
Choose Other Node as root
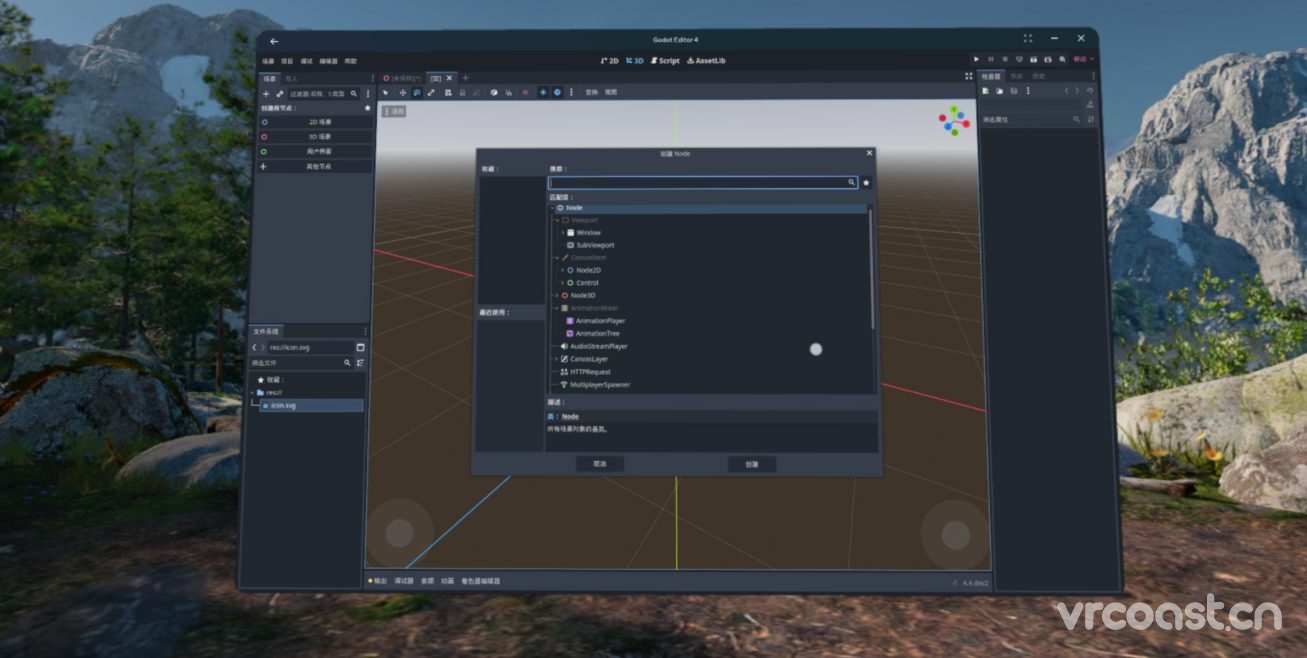[316, 166]
